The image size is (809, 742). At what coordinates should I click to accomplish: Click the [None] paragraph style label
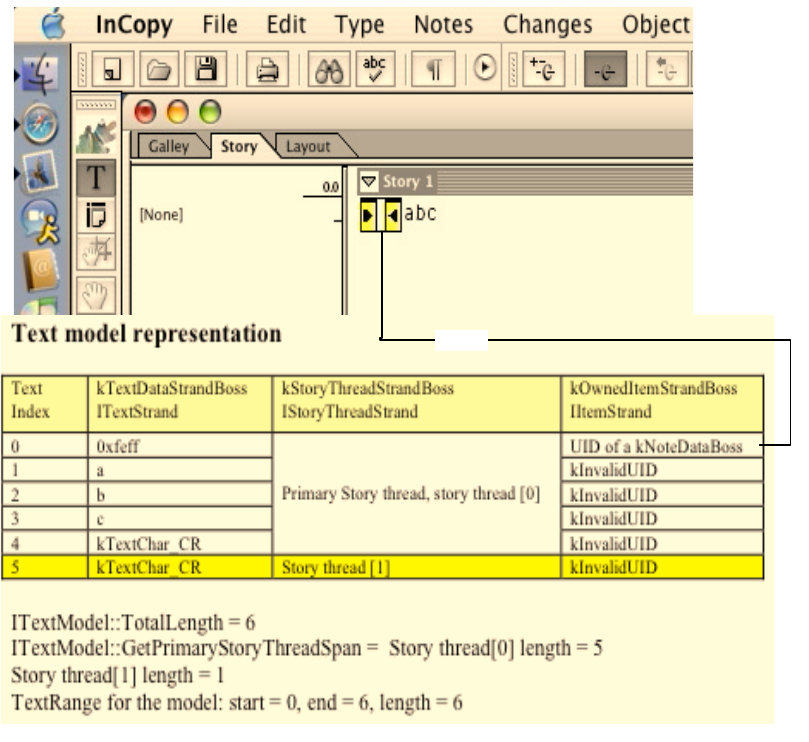161,214
